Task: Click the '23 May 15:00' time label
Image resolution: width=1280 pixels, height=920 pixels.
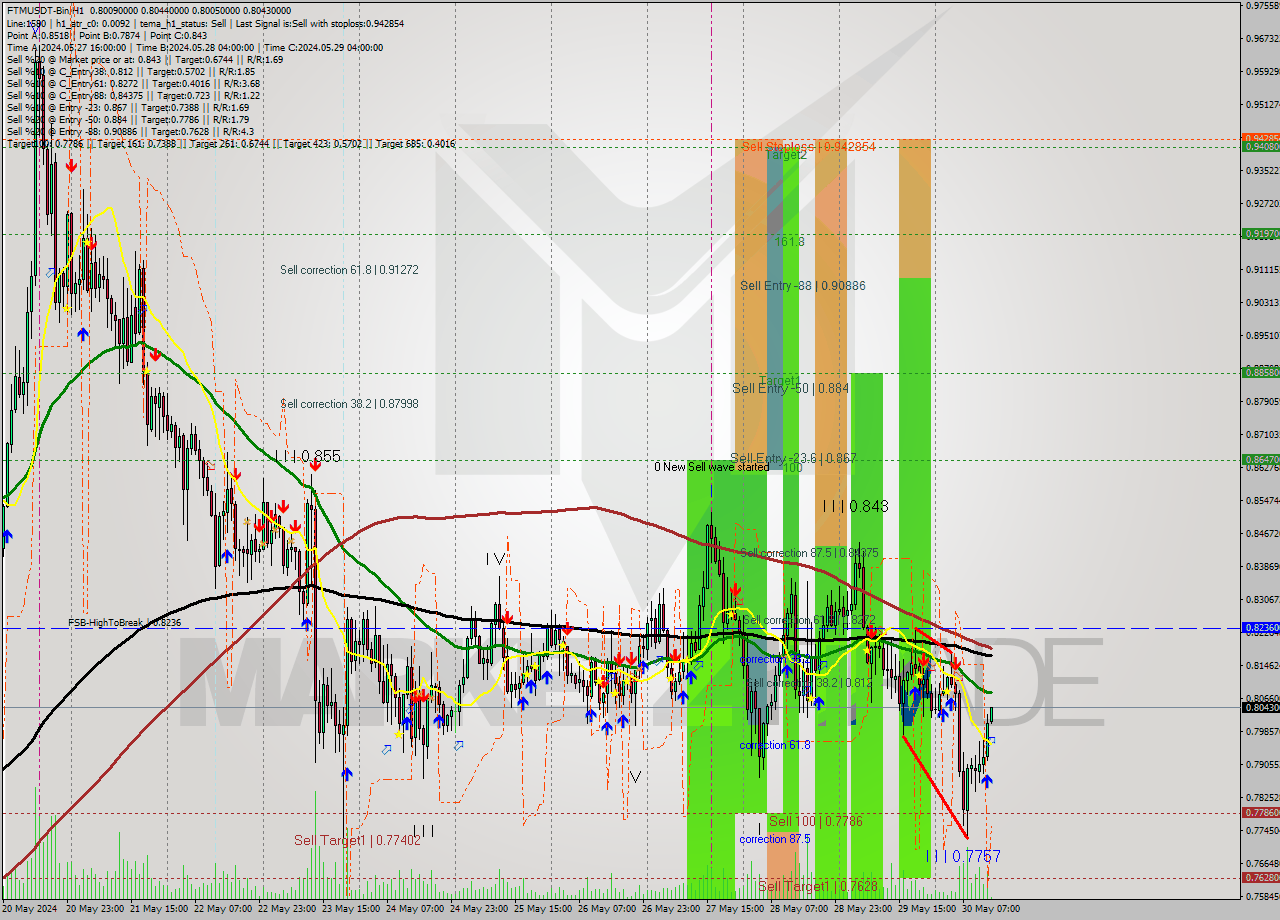Action: click(351, 909)
